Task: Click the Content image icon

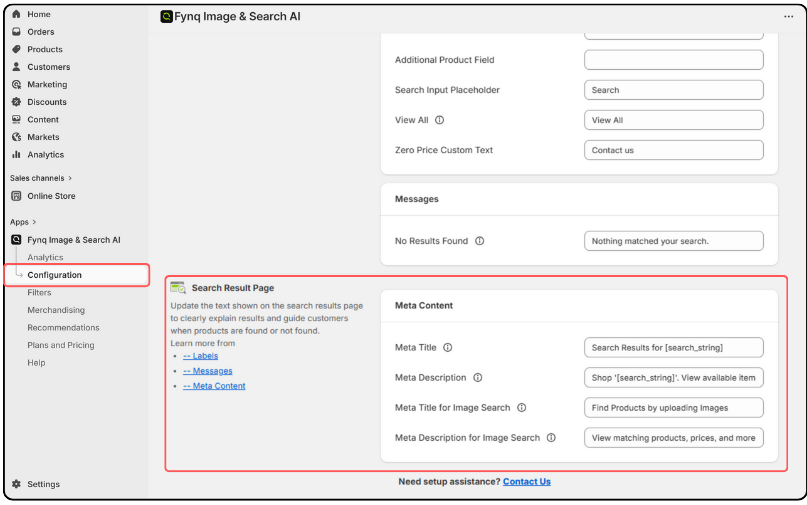Action: [16, 119]
